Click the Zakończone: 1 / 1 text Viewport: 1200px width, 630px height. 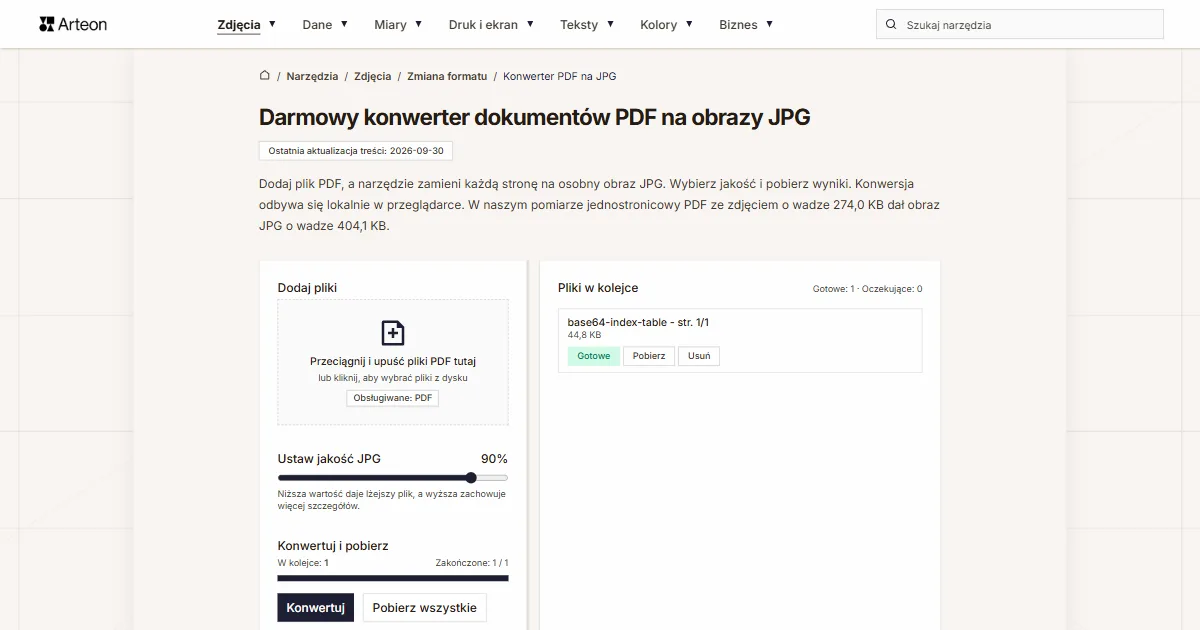472,563
